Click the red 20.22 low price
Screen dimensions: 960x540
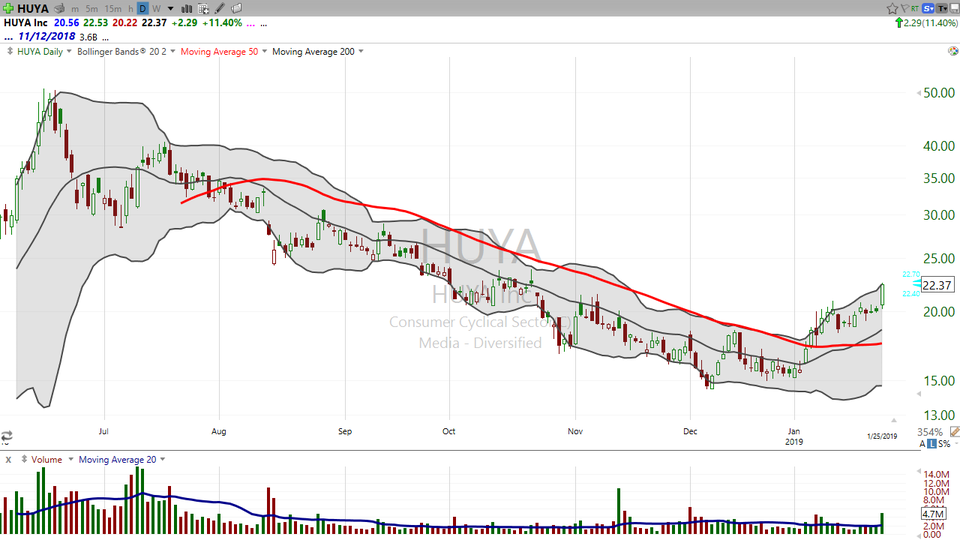point(125,23)
